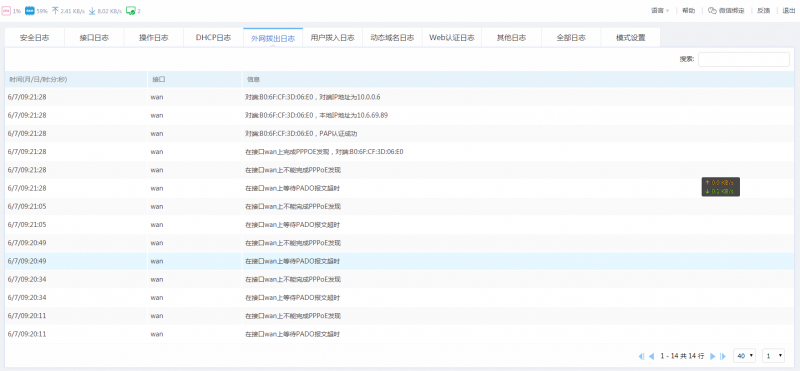Go to previous log page
This screenshot has width=800, height=371.
(652, 356)
